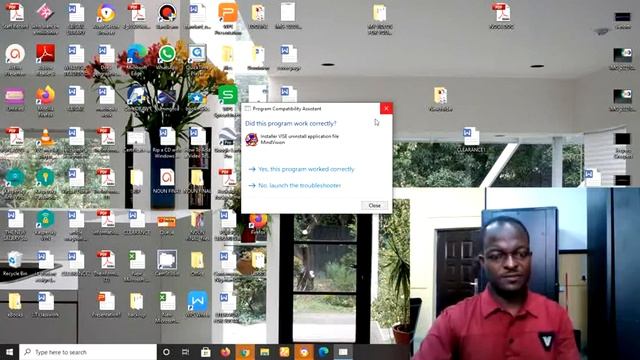Open the Windows Start menu
The height and width of the screenshot is (360, 640).
[x=9, y=352]
